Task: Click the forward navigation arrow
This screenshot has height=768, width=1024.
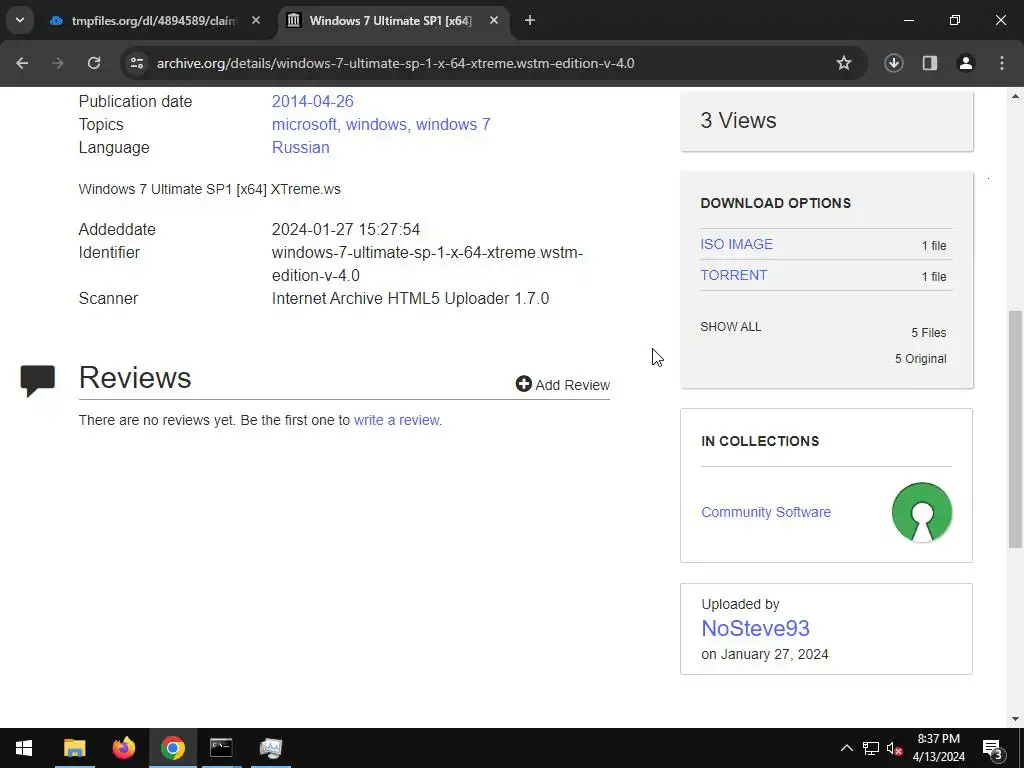Action: 58,63
